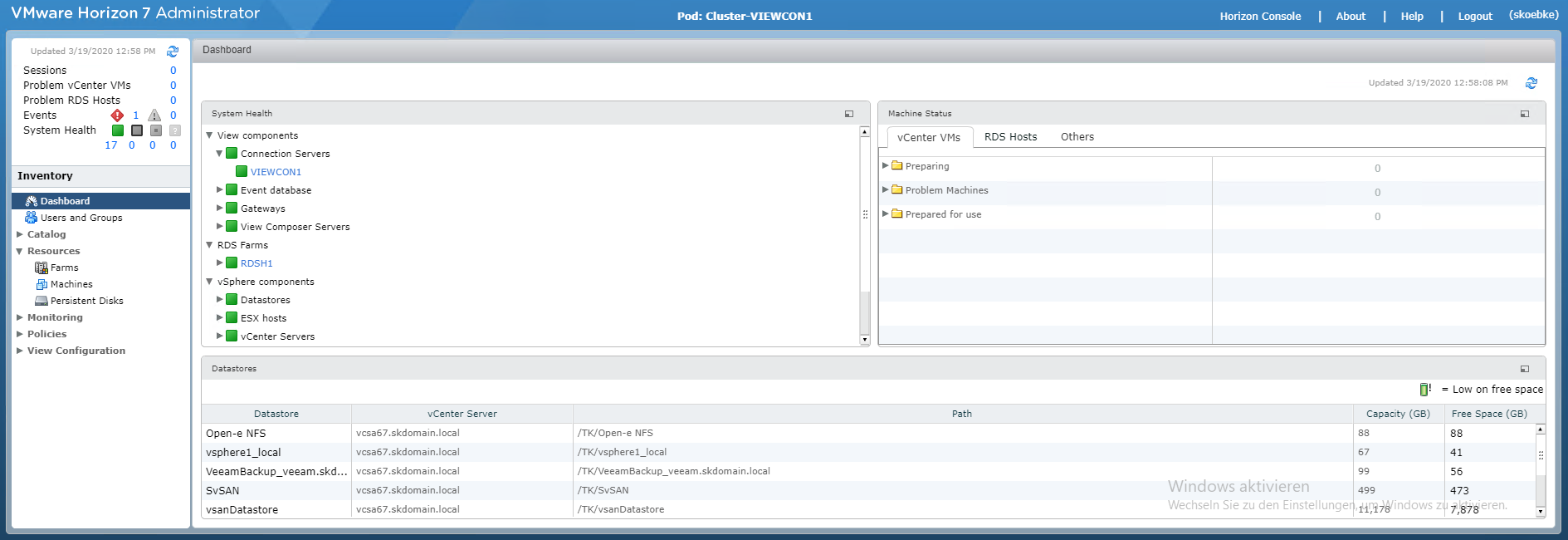Open the VIEWCON1 connection server link
Screen dimensions: 1568x540
click(x=276, y=172)
